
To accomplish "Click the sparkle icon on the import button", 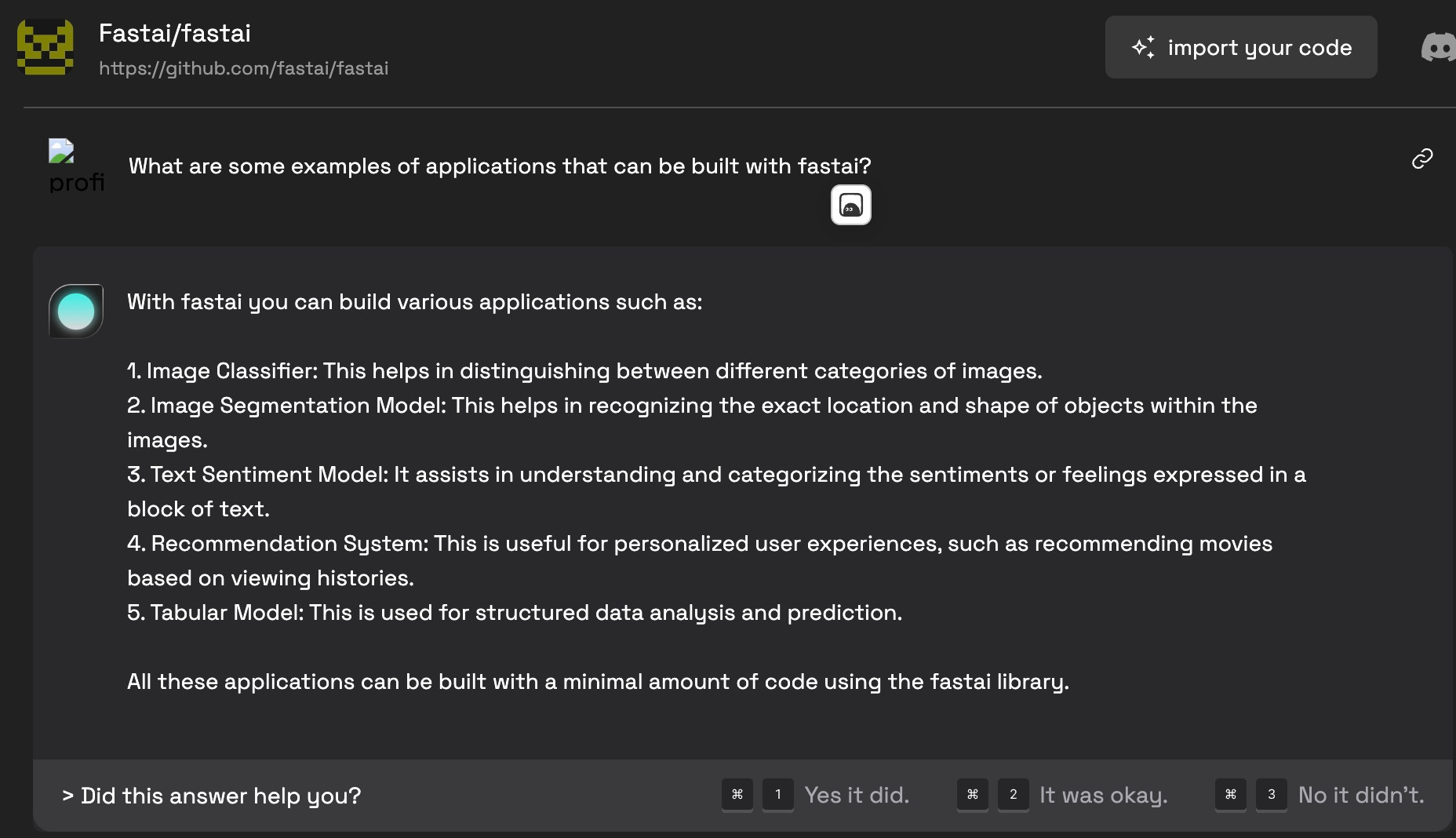I will click(x=1144, y=46).
